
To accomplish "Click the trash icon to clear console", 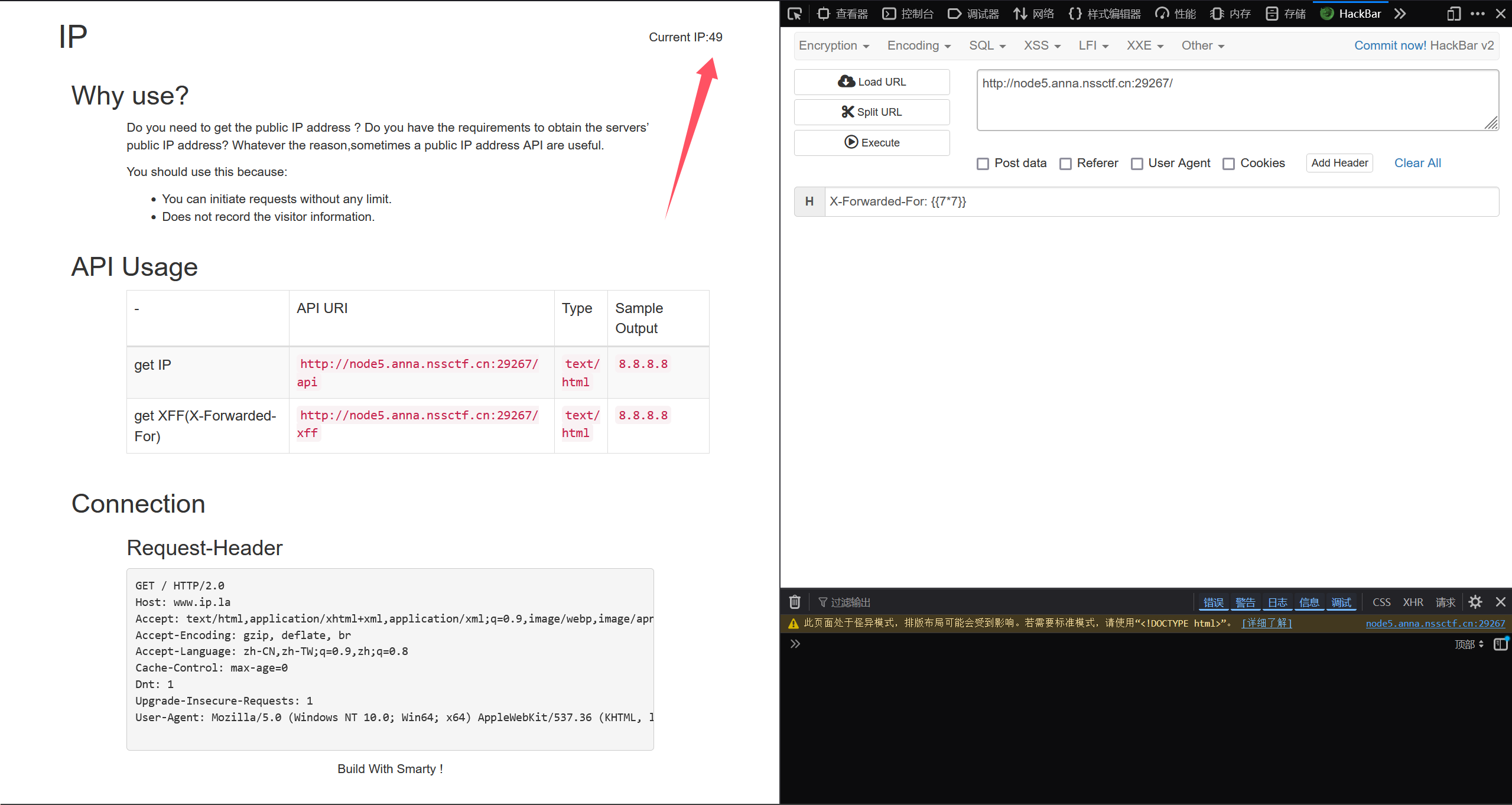I will pos(795,602).
